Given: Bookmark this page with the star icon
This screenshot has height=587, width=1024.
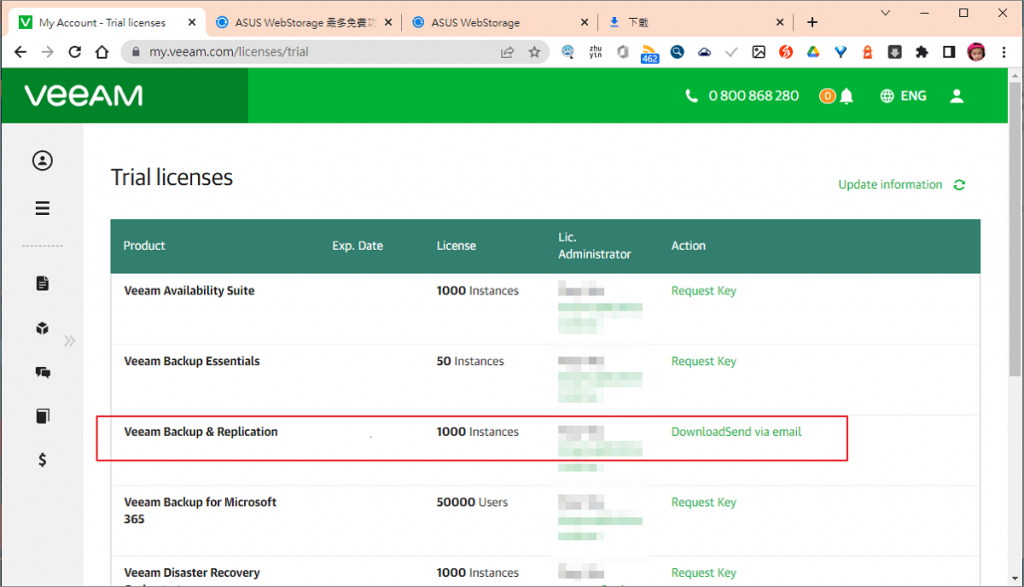Looking at the screenshot, I should pos(534,52).
